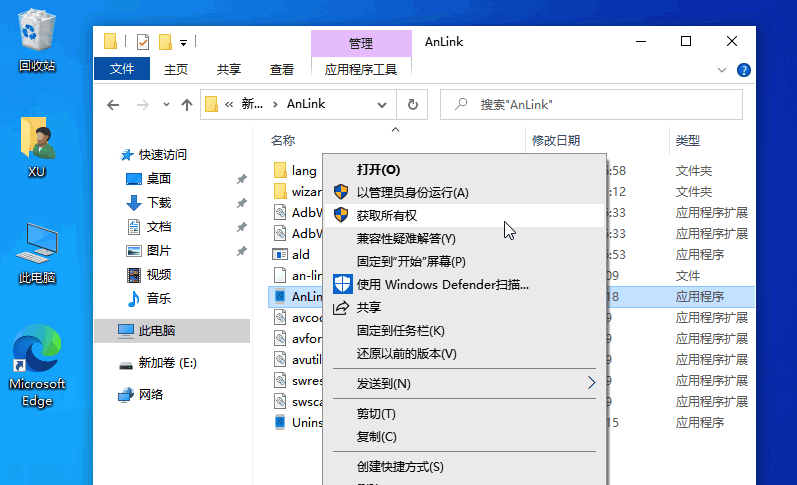Open the recent locations dropdown arrow
This screenshot has width=797, height=485.
[x=166, y=105]
